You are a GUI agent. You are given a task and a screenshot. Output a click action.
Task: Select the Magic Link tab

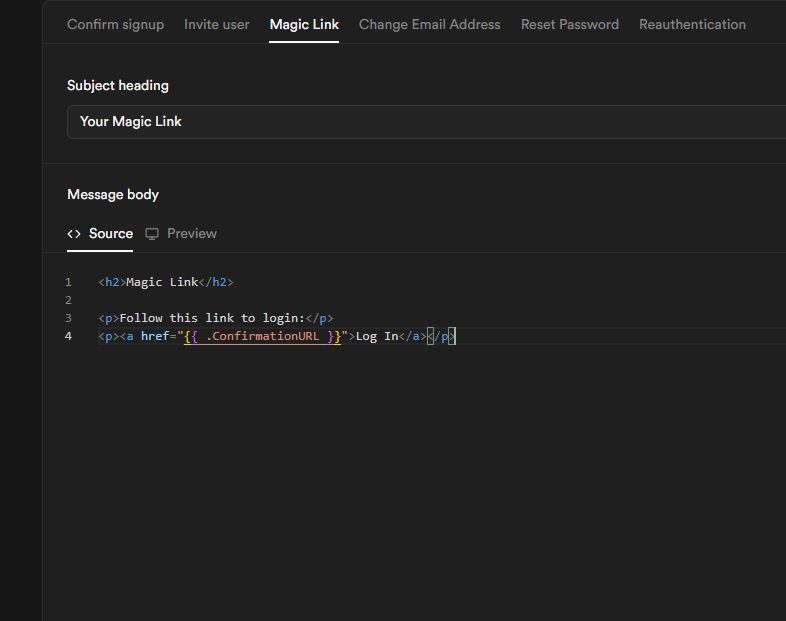coord(304,24)
